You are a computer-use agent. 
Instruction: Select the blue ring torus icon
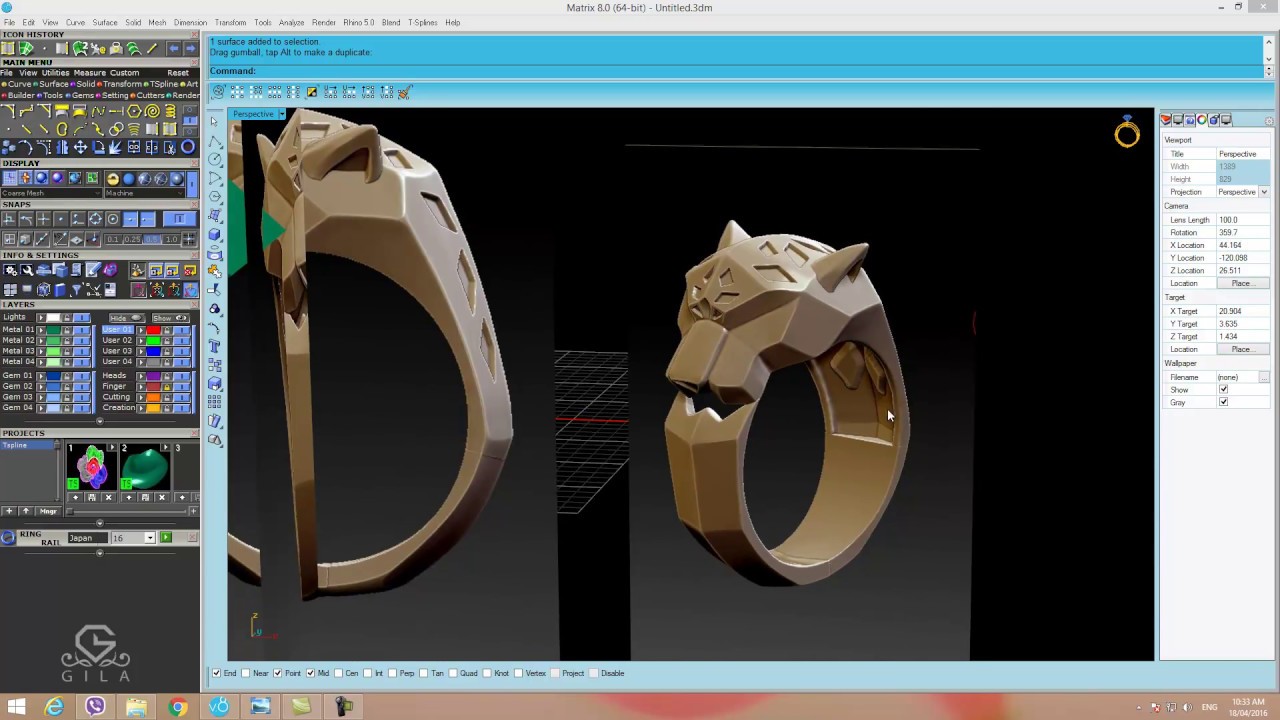pyautogui.click(x=188, y=147)
